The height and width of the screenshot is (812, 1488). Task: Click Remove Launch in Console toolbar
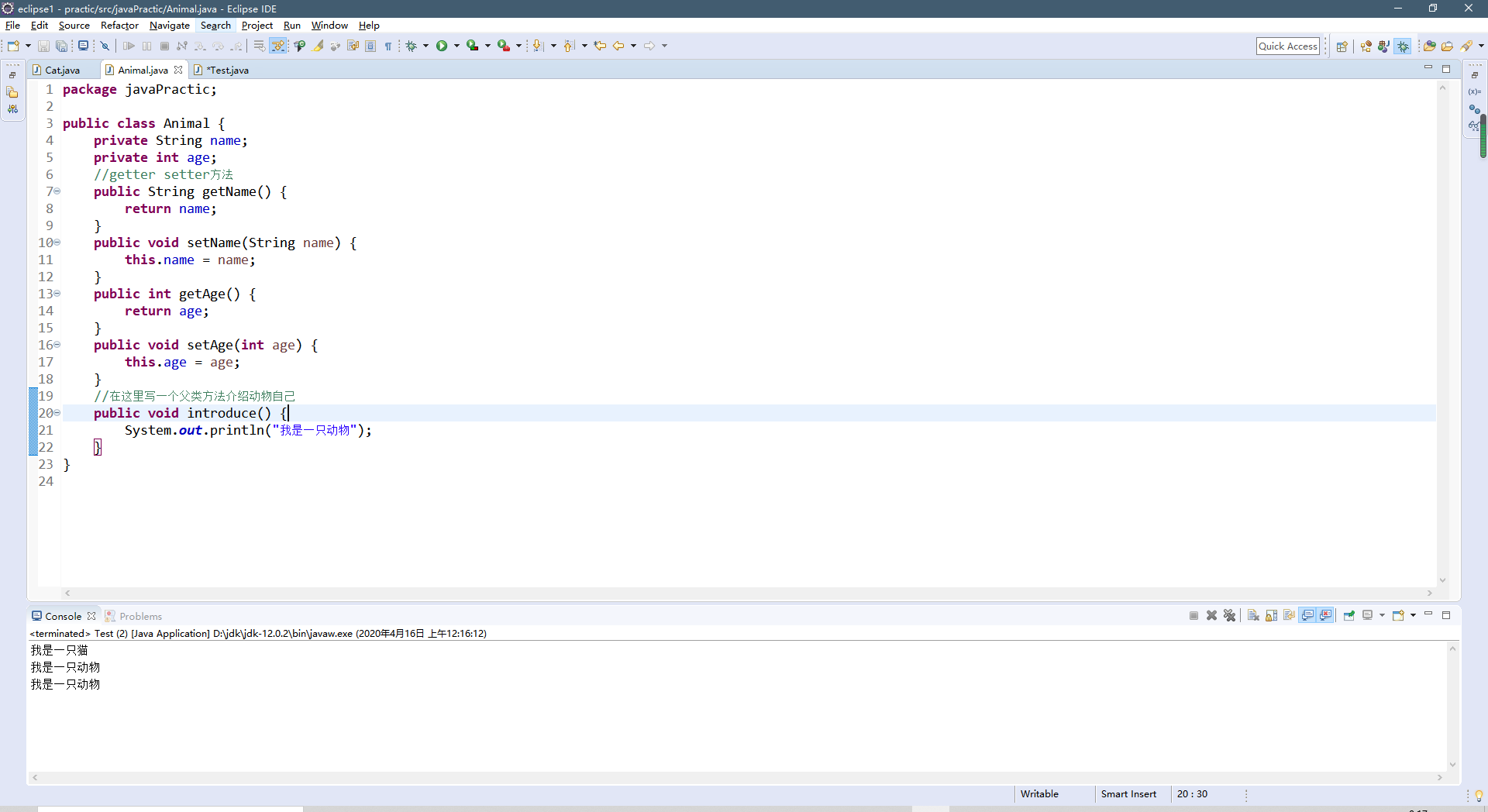coord(1211,615)
